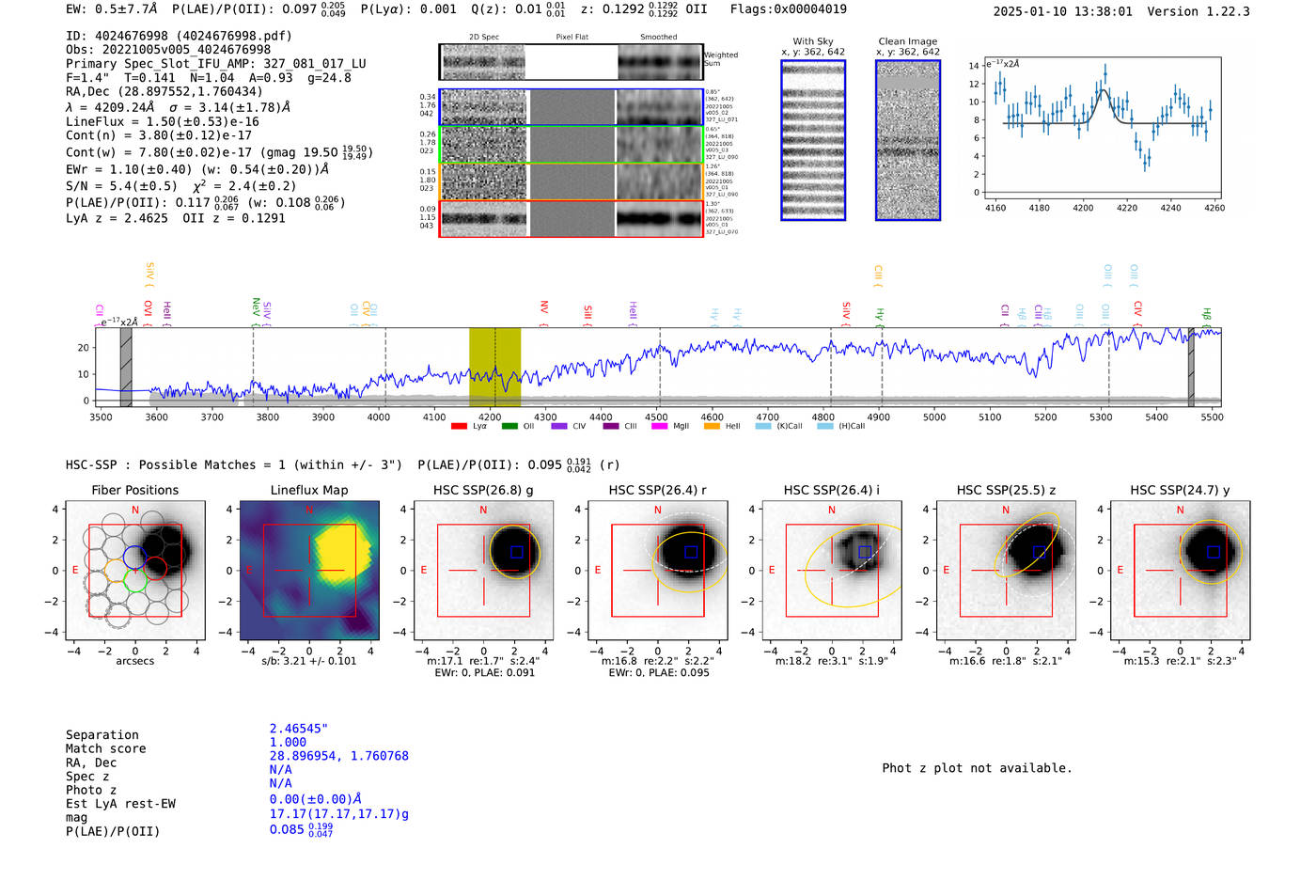Click the orange HeII legend swatch
This screenshot has width=1316, height=896.
[712, 426]
